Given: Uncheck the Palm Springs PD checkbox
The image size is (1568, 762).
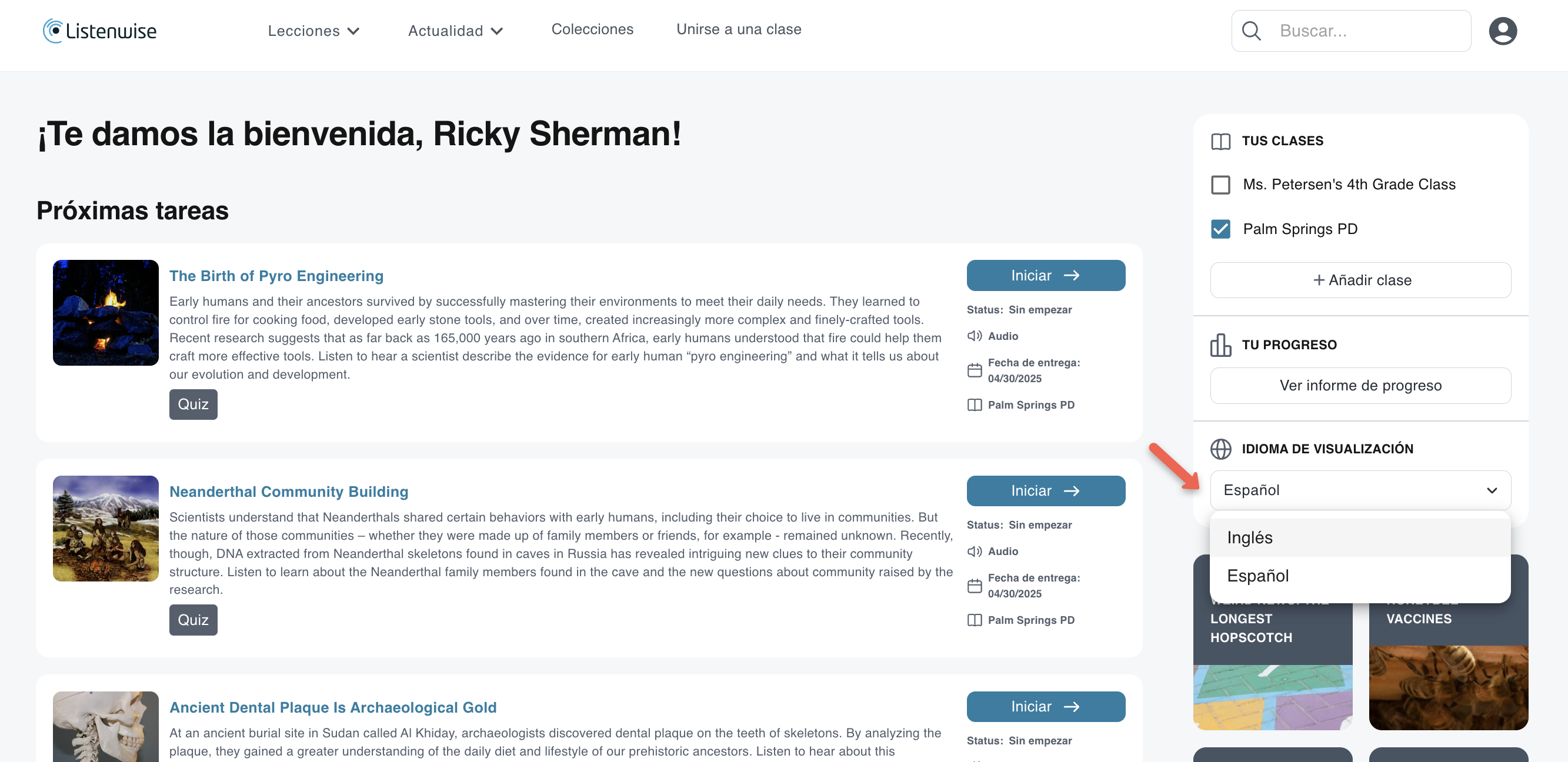Looking at the screenshot, I should 1220,229.
